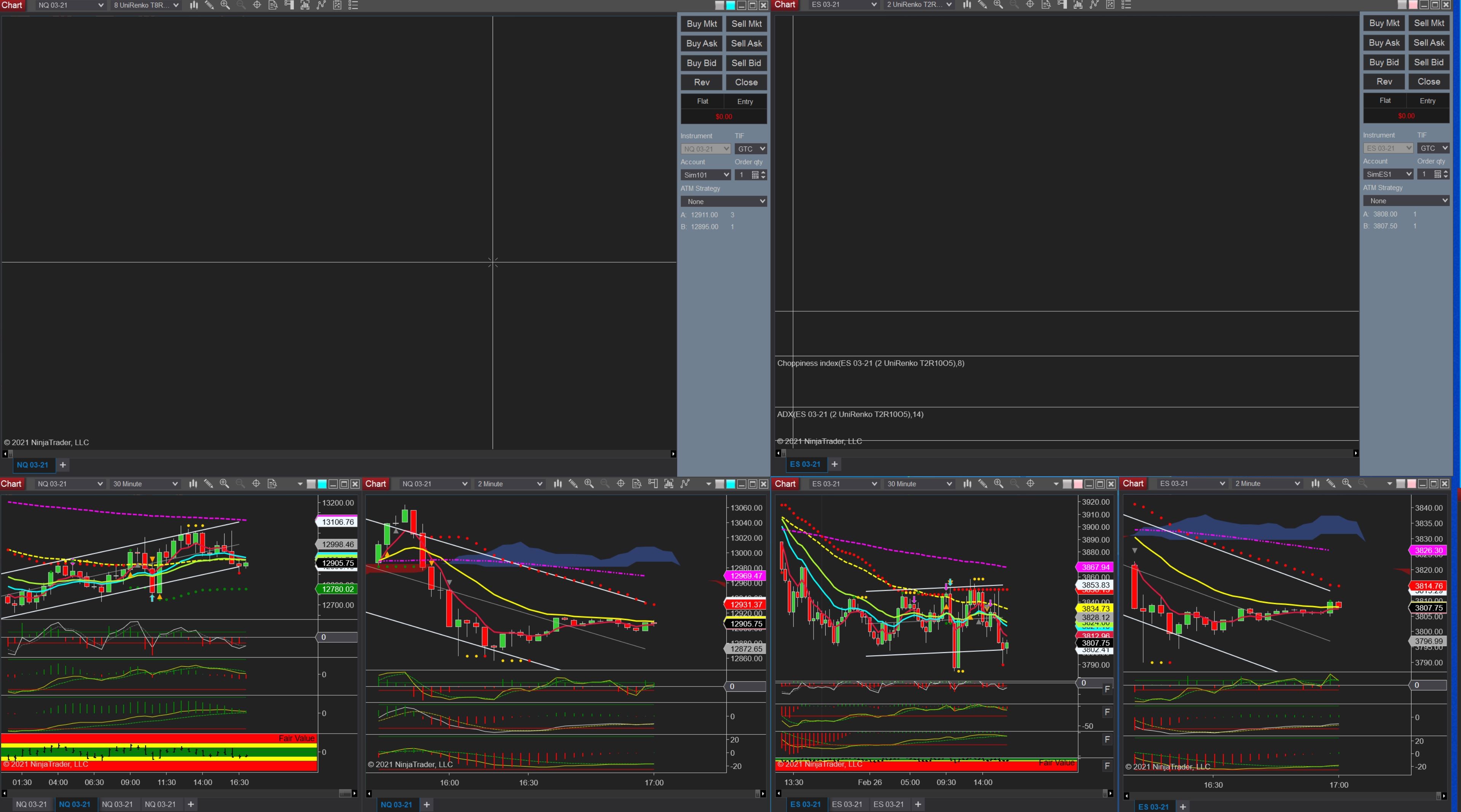This screenshot has width=1461, height=812.
Task: Toggle pink link button on top ES chart
Action: pos(1413,5)
